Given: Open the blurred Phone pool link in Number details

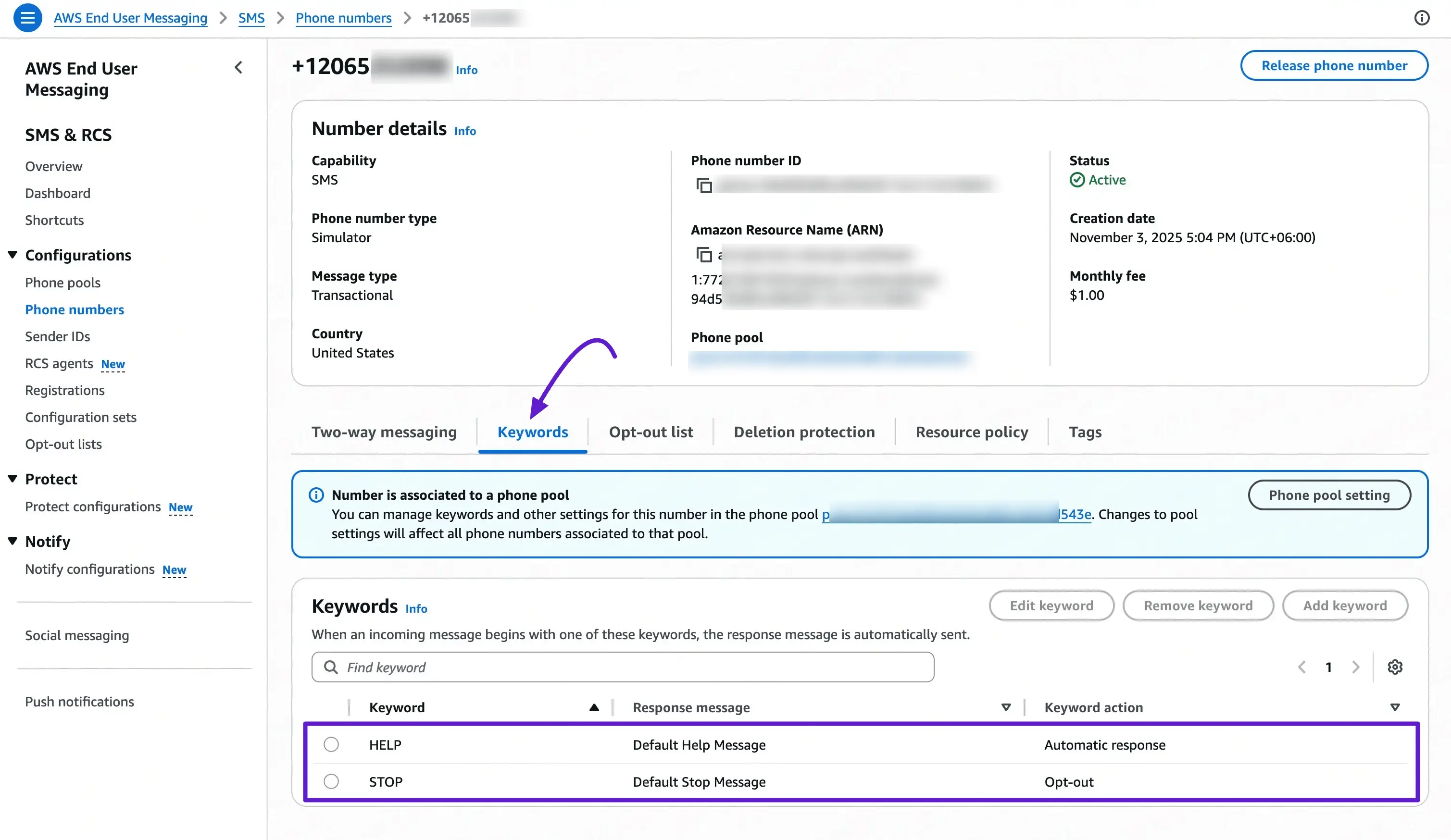Looking at the screenshot, I should pos(830,358).
